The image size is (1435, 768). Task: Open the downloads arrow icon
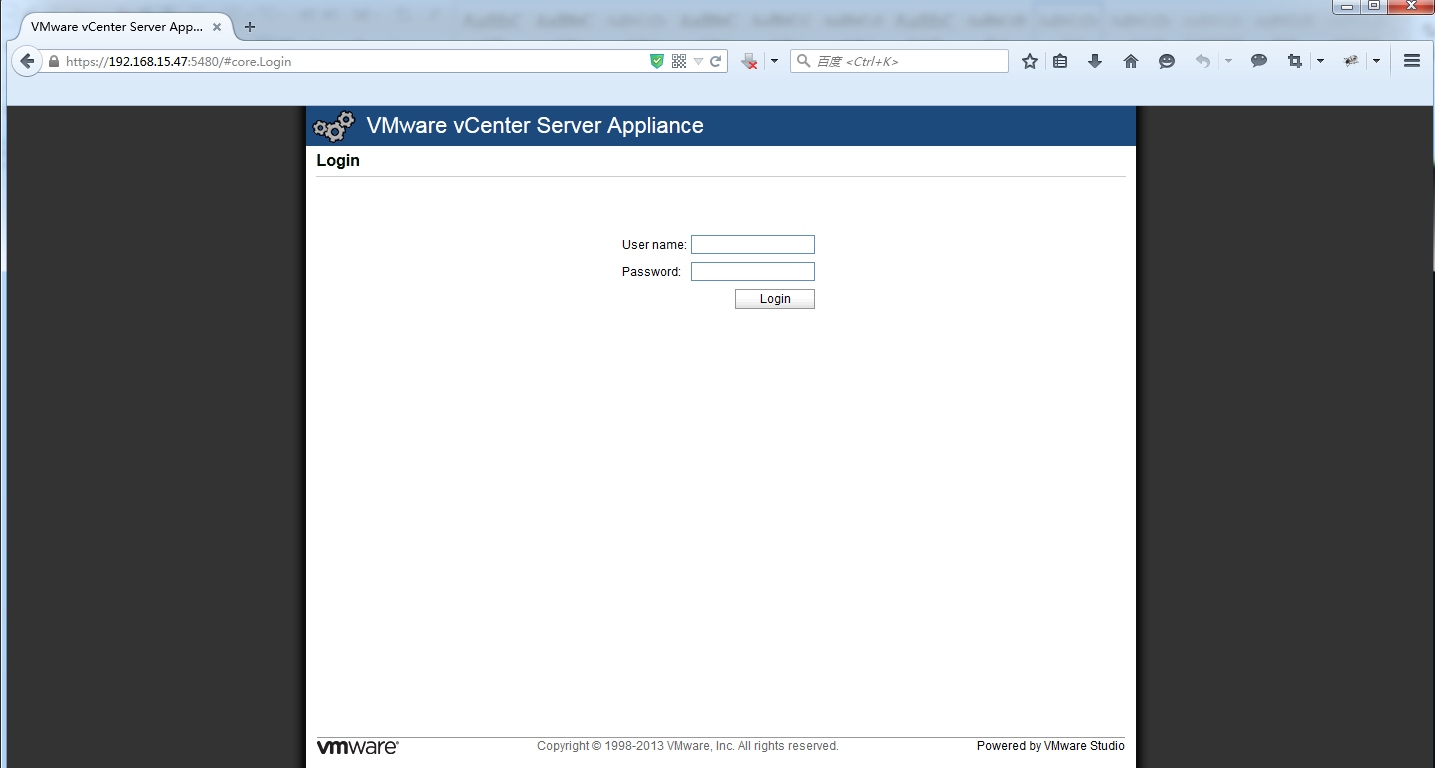click(x=1095, y=61)
